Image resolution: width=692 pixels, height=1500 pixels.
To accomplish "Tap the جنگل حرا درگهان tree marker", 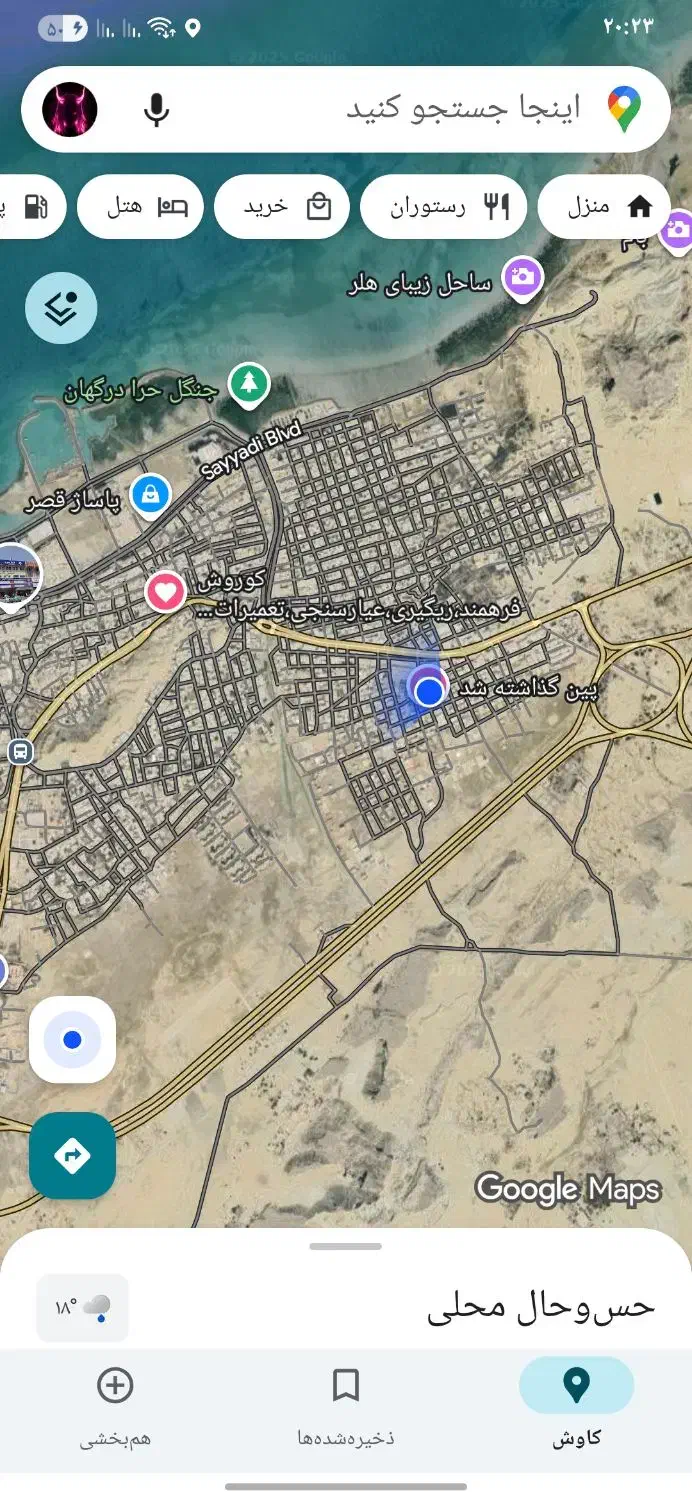I will coord(249,385).
